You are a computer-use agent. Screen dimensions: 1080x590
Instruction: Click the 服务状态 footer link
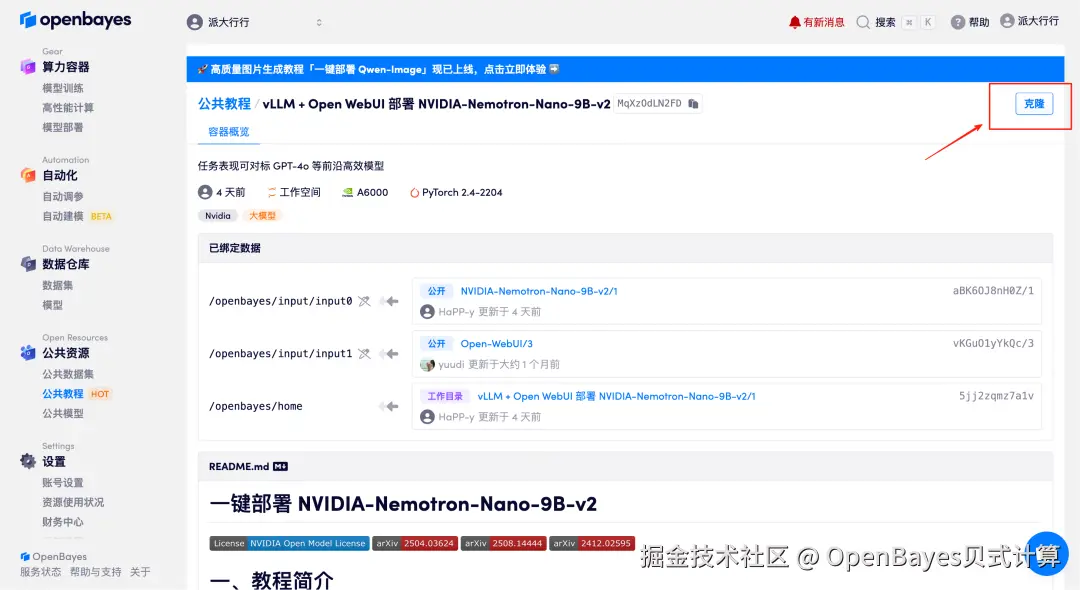[40, 572]
